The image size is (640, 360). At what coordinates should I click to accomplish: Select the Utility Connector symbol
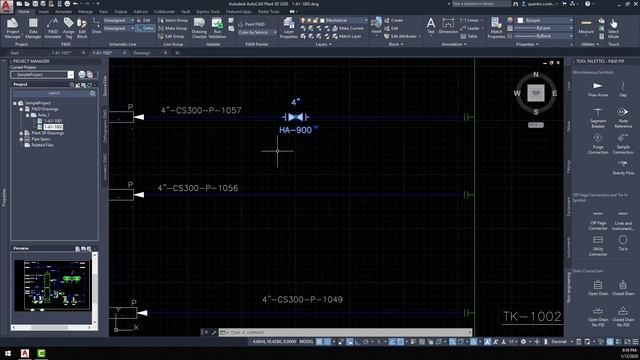(x=598, y=246)
